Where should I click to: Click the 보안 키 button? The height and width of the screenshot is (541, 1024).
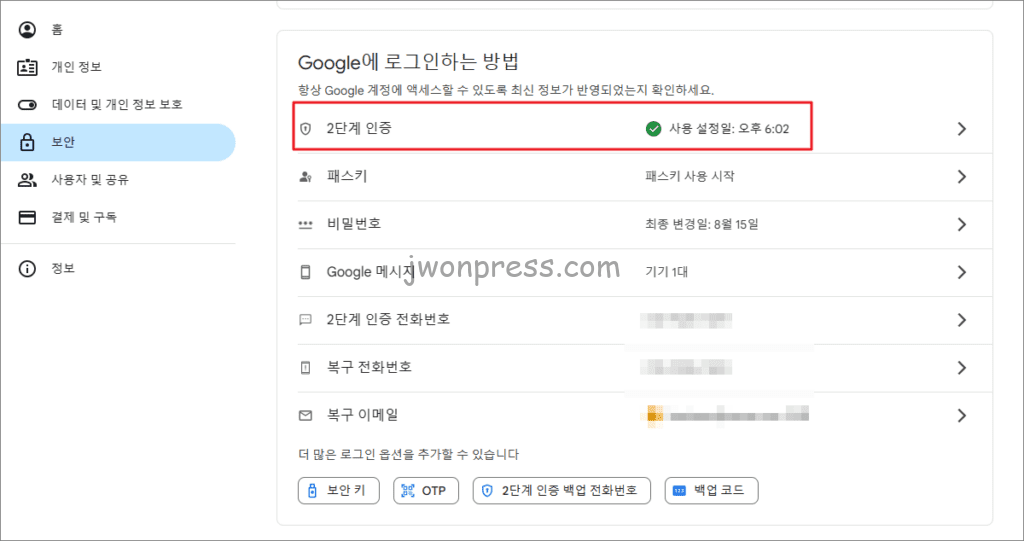(340, 491)
